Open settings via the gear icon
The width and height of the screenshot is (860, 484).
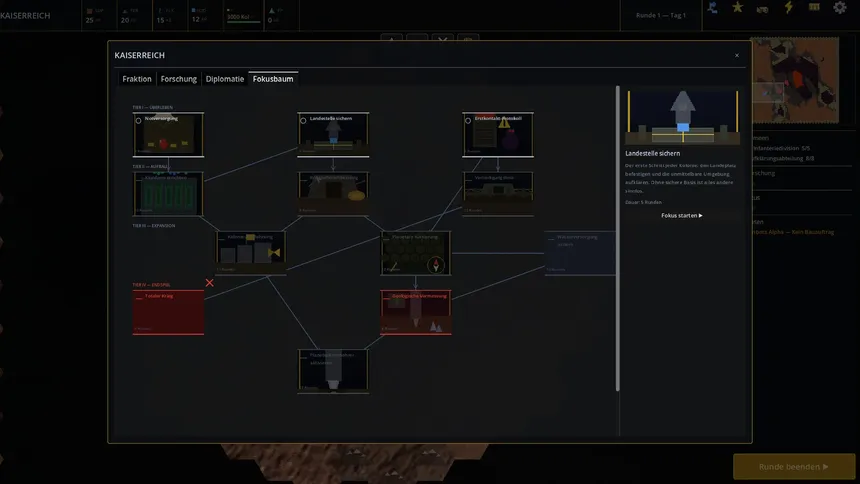pyautogui.click(x=839, y=8)
